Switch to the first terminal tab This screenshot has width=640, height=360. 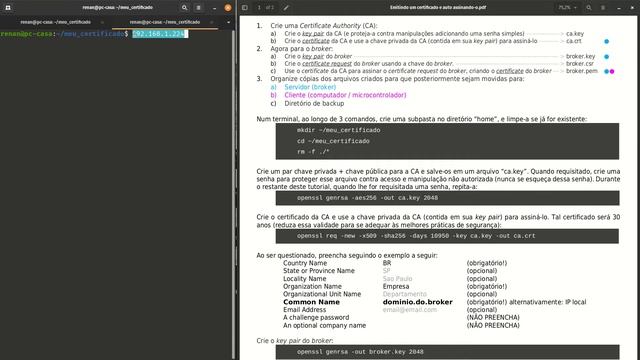coord(56,22)
